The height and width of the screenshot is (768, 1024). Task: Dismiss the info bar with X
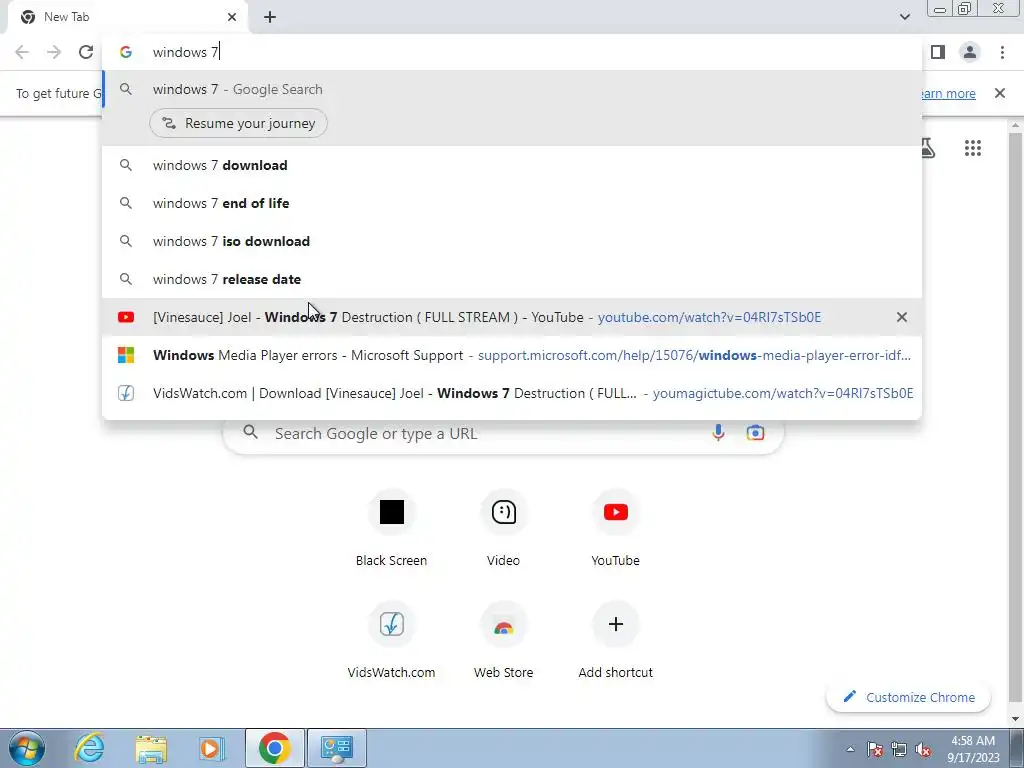click(999, 93)
